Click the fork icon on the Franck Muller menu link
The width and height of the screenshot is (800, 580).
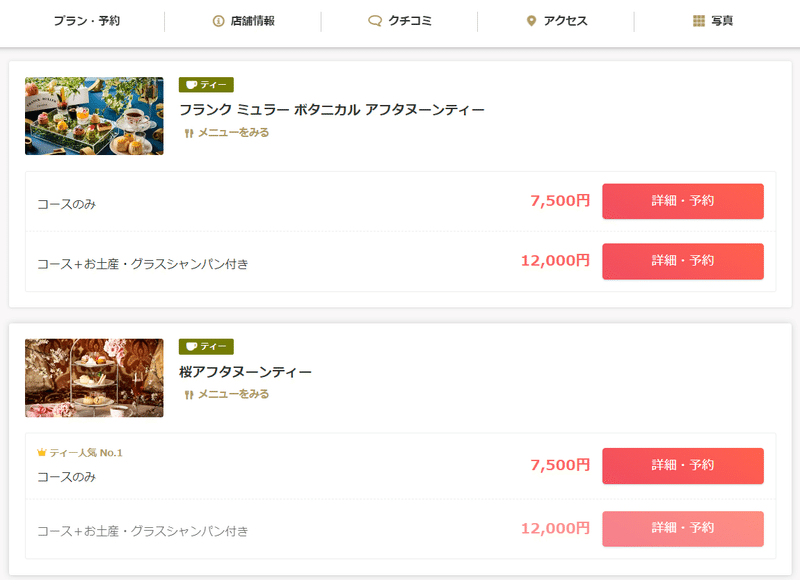[189, 133]
